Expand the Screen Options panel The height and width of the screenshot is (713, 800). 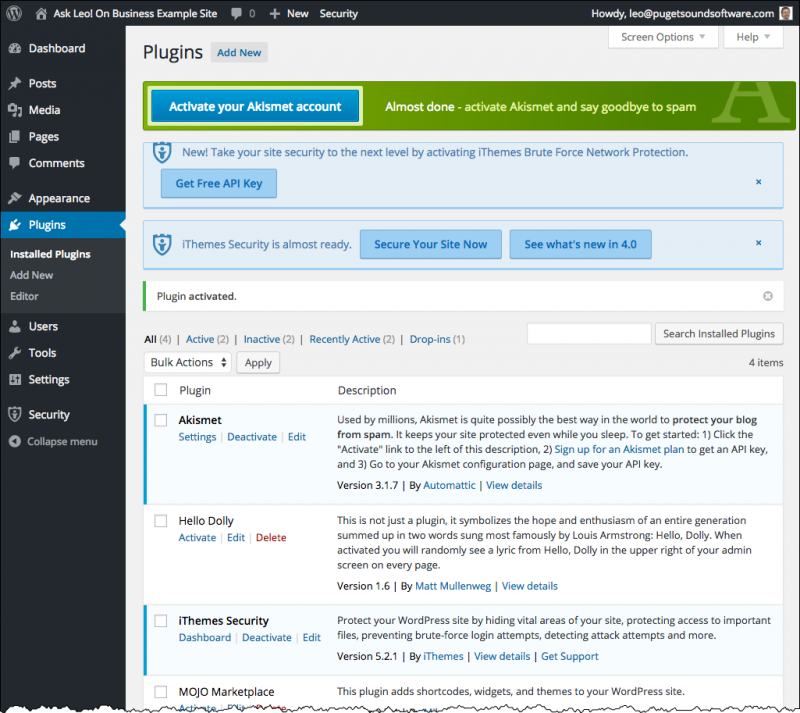click(663, 37)
